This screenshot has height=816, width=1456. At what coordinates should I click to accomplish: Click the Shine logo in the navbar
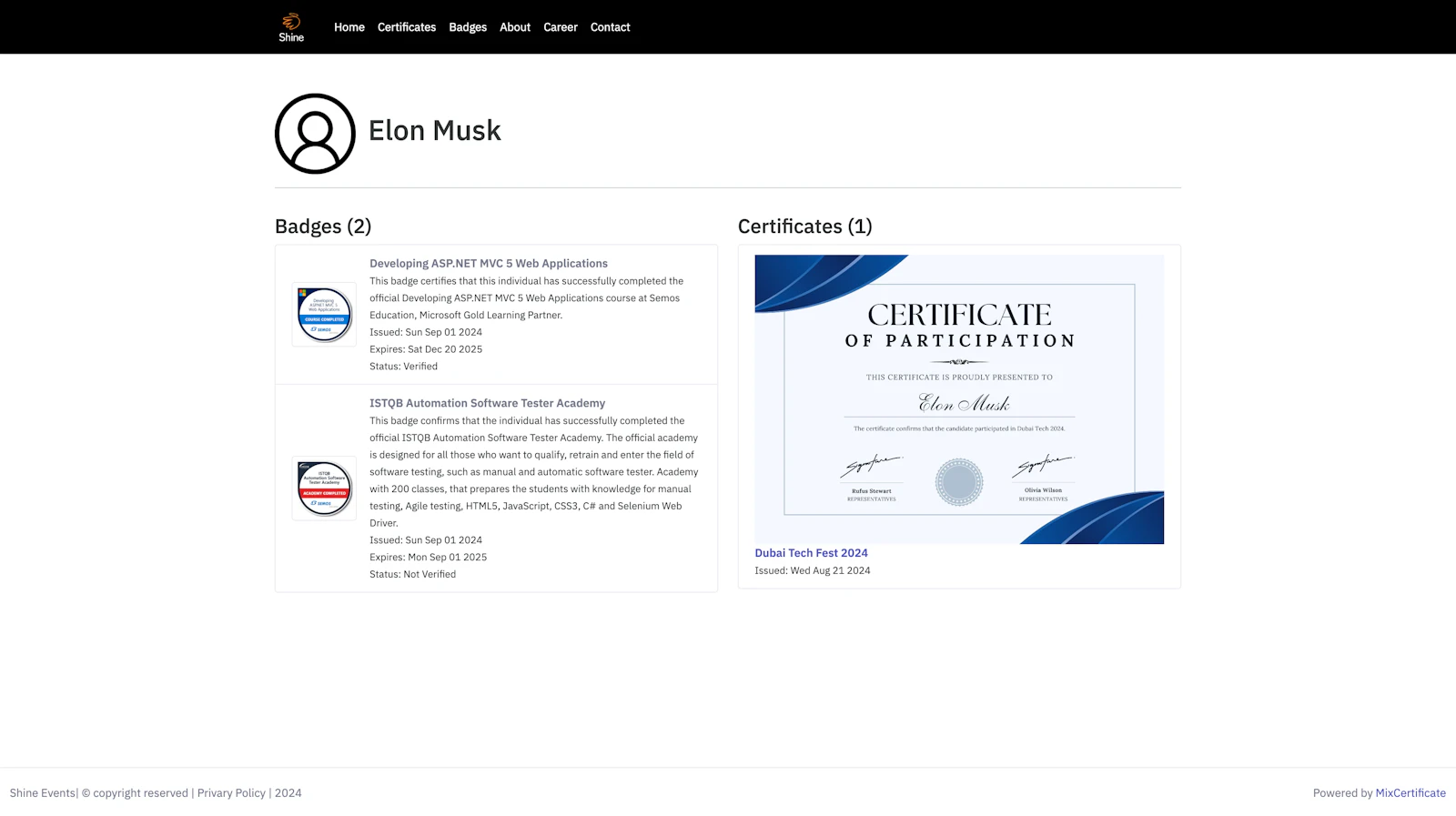click(x=291, y=27)
